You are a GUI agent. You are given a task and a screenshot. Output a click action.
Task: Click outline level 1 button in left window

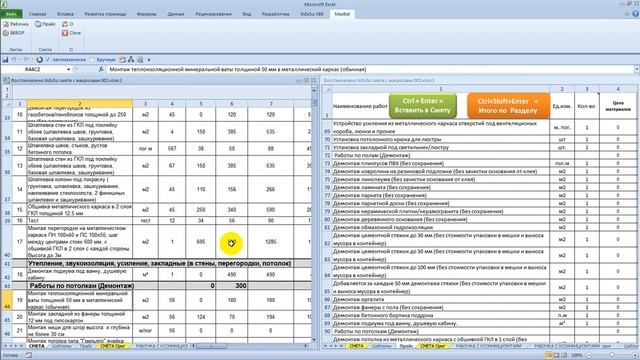[x=7, y=89]
